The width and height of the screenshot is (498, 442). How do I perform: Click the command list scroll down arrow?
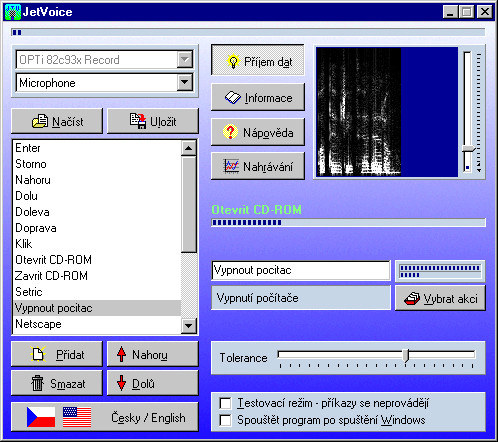coord(189,326)
